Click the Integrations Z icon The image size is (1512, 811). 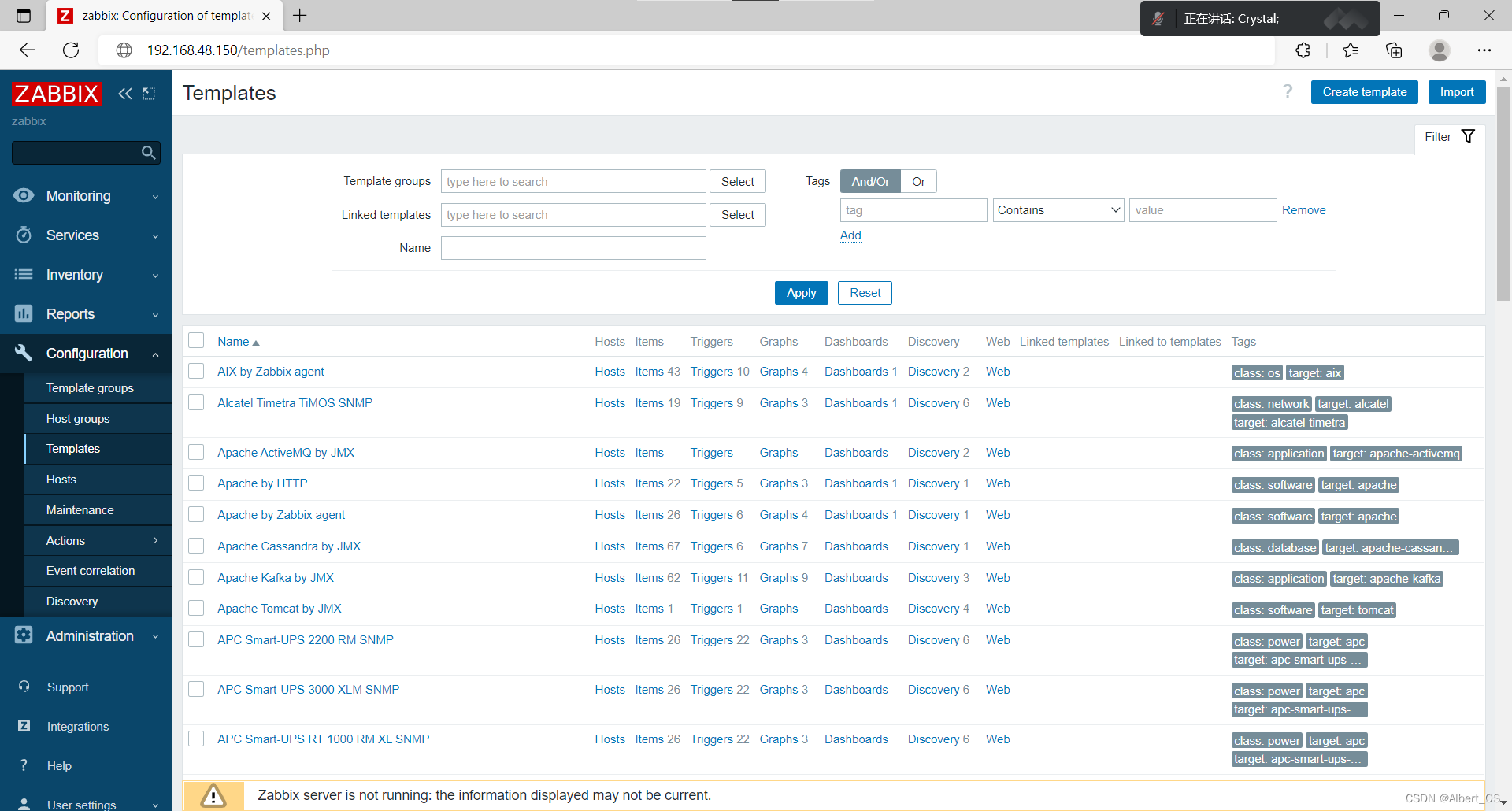(x=24, y=726)
